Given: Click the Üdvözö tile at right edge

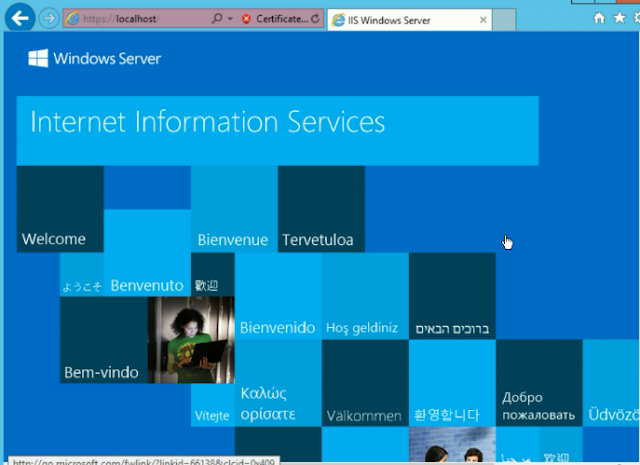Looking at the screenshot, I should (x=611, y=383).
